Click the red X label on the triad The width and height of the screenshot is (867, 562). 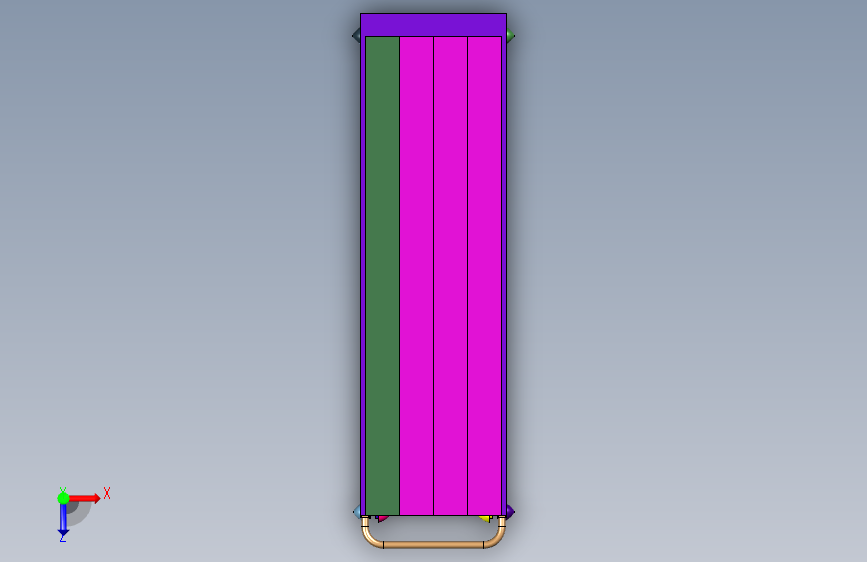107,493
